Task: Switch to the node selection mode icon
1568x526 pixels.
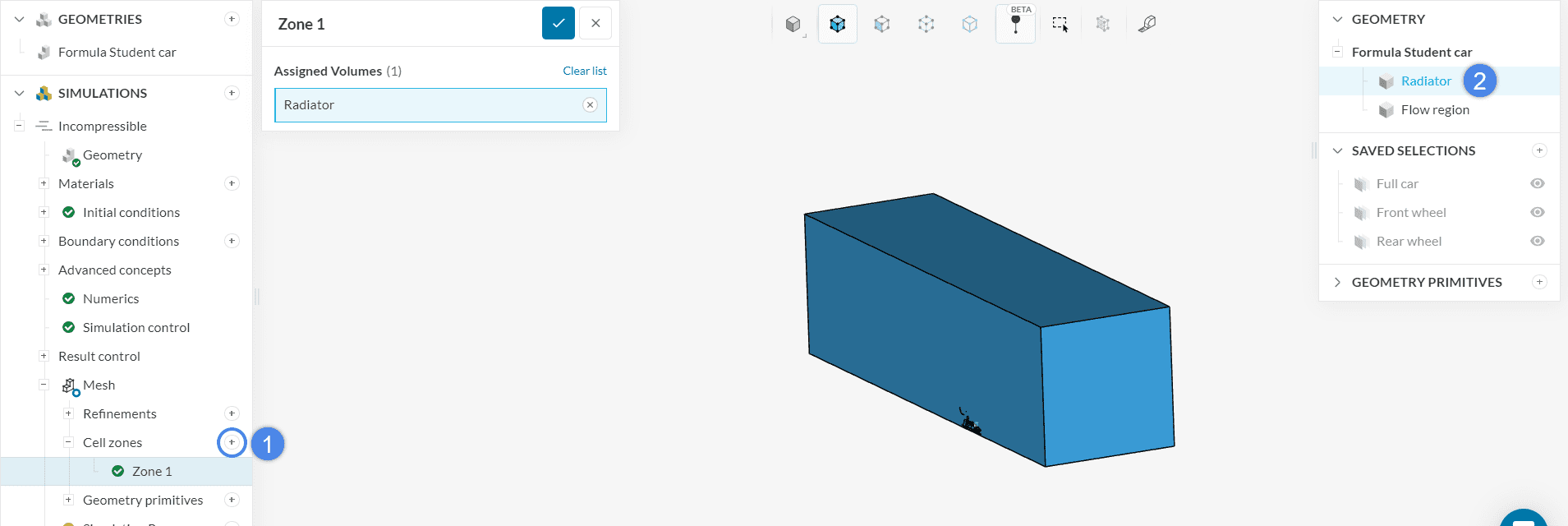Action: pos(970,24)
